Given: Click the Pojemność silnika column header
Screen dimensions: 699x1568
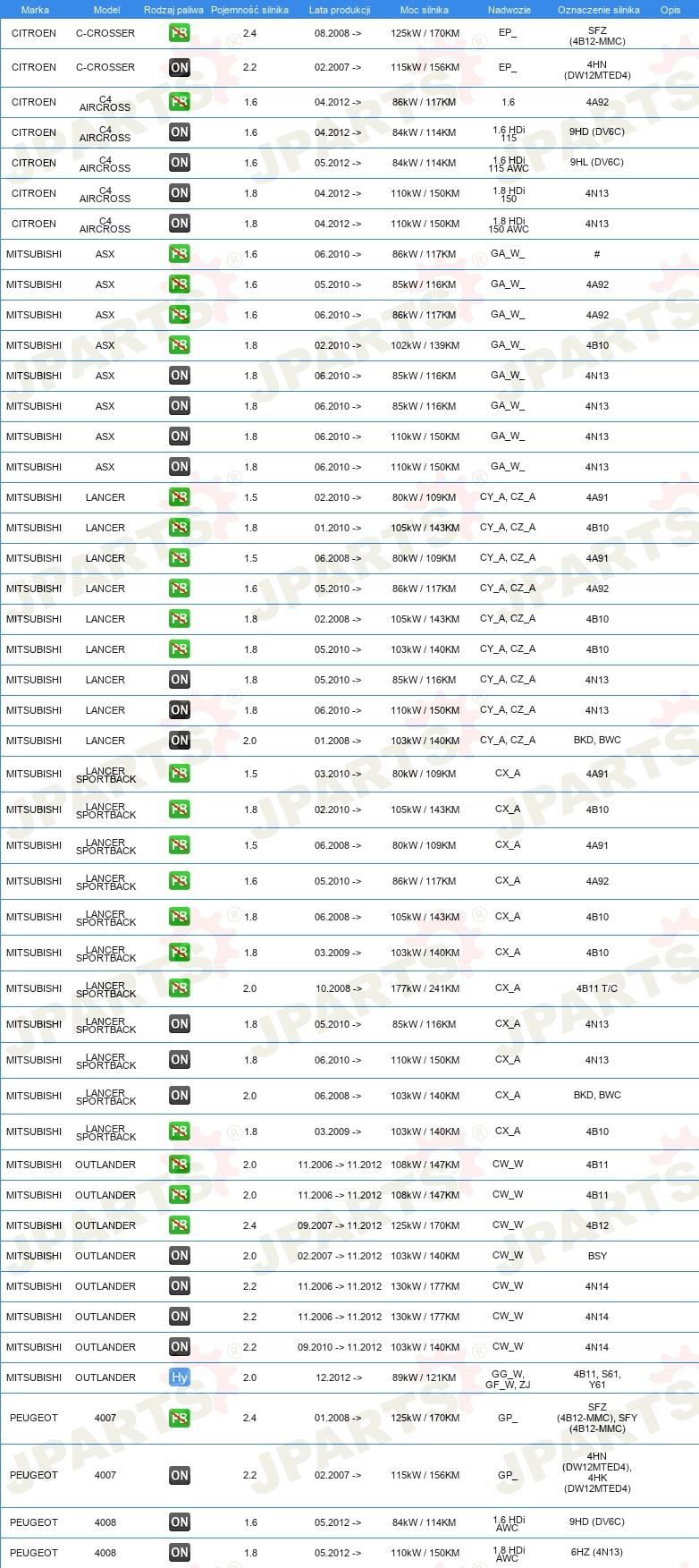Looking at the screenshot, I should coord(250,10).
